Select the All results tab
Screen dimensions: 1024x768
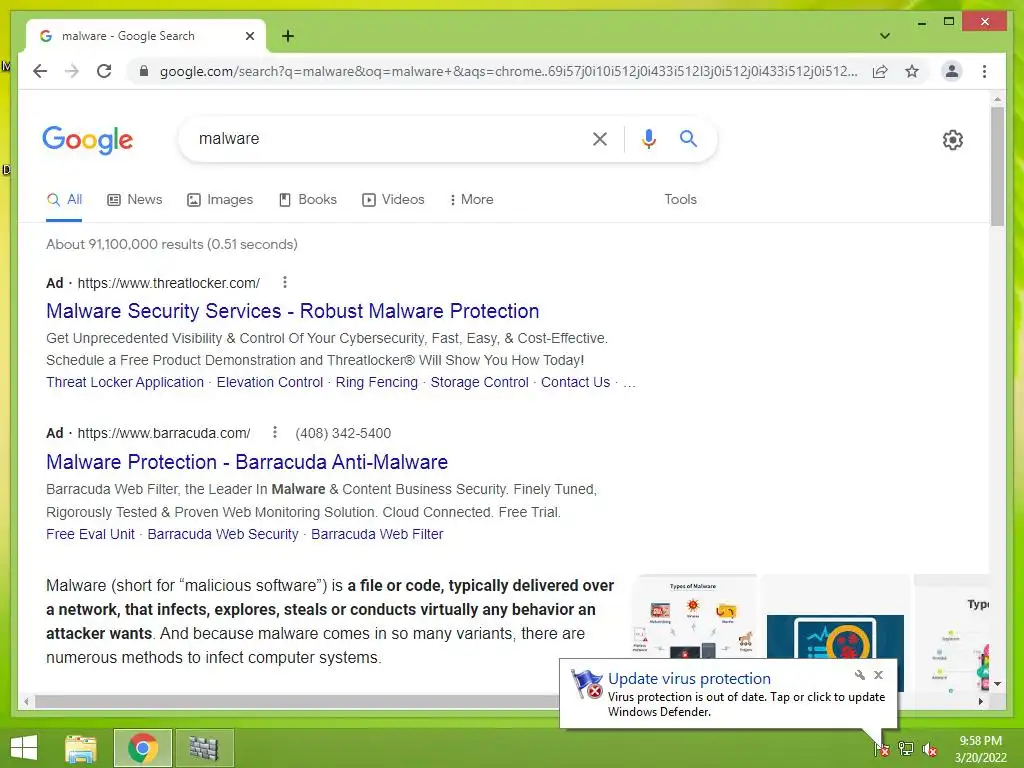[65, 200]
